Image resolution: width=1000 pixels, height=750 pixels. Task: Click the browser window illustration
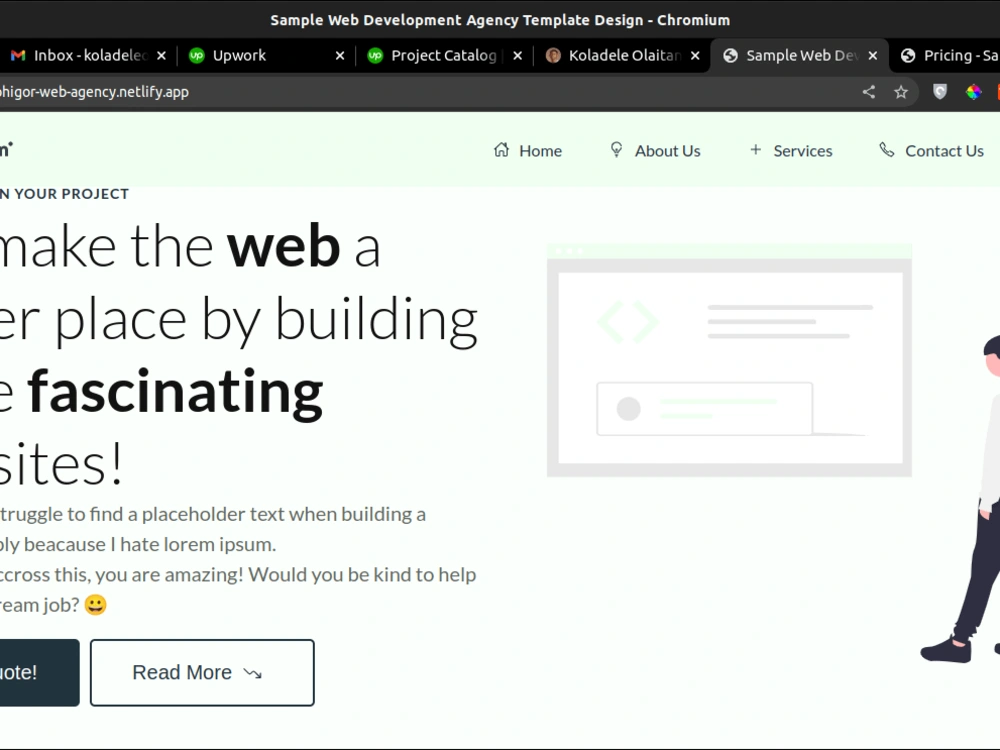point(729,360)
